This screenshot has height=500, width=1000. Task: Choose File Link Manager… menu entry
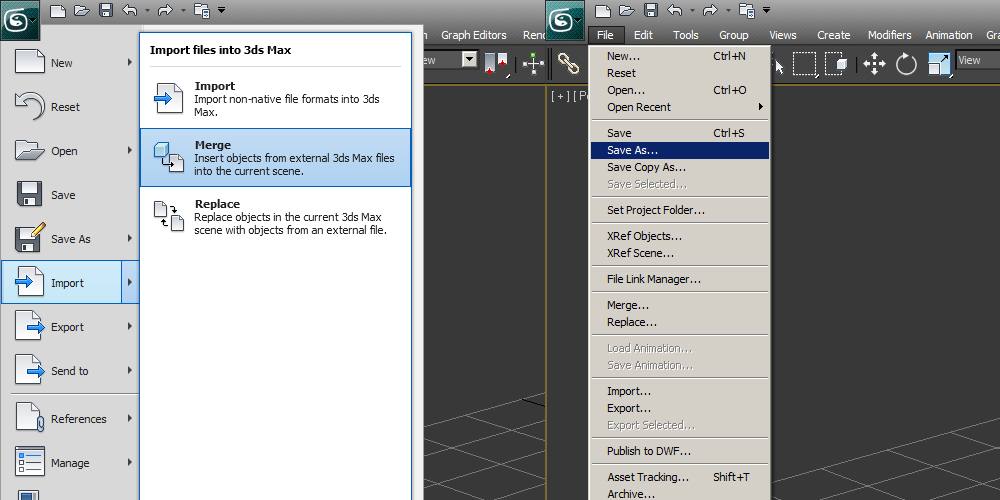[x=680, y=279]
